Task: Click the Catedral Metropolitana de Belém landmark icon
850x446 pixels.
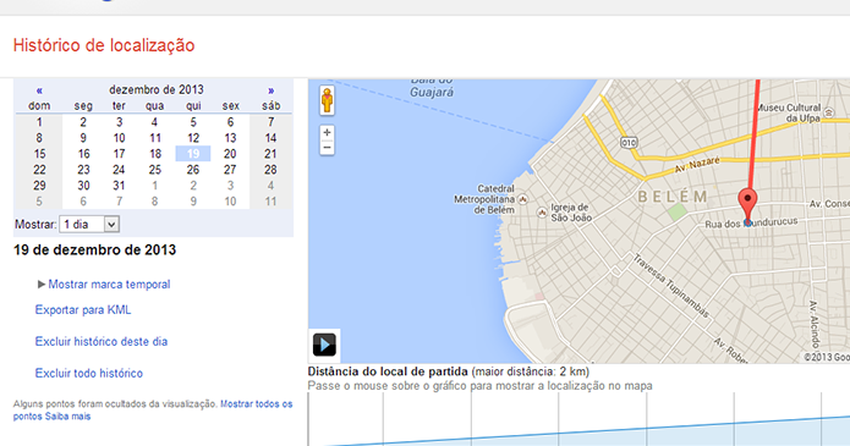Action: [523, 199]
